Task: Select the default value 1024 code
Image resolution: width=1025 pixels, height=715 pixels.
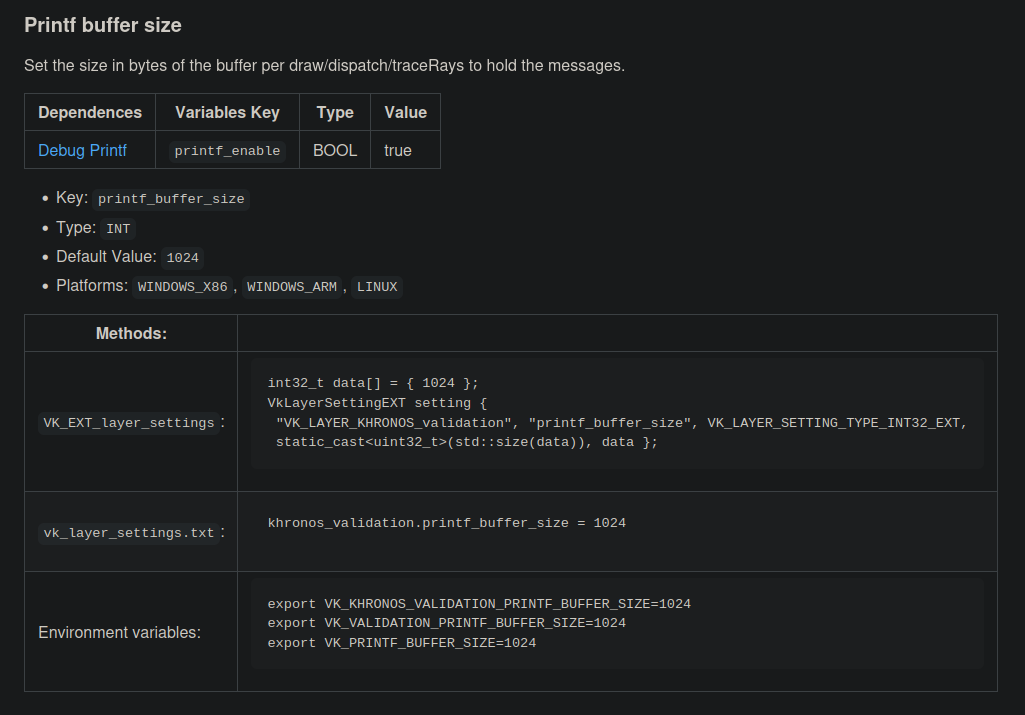Action: (182, 258)
